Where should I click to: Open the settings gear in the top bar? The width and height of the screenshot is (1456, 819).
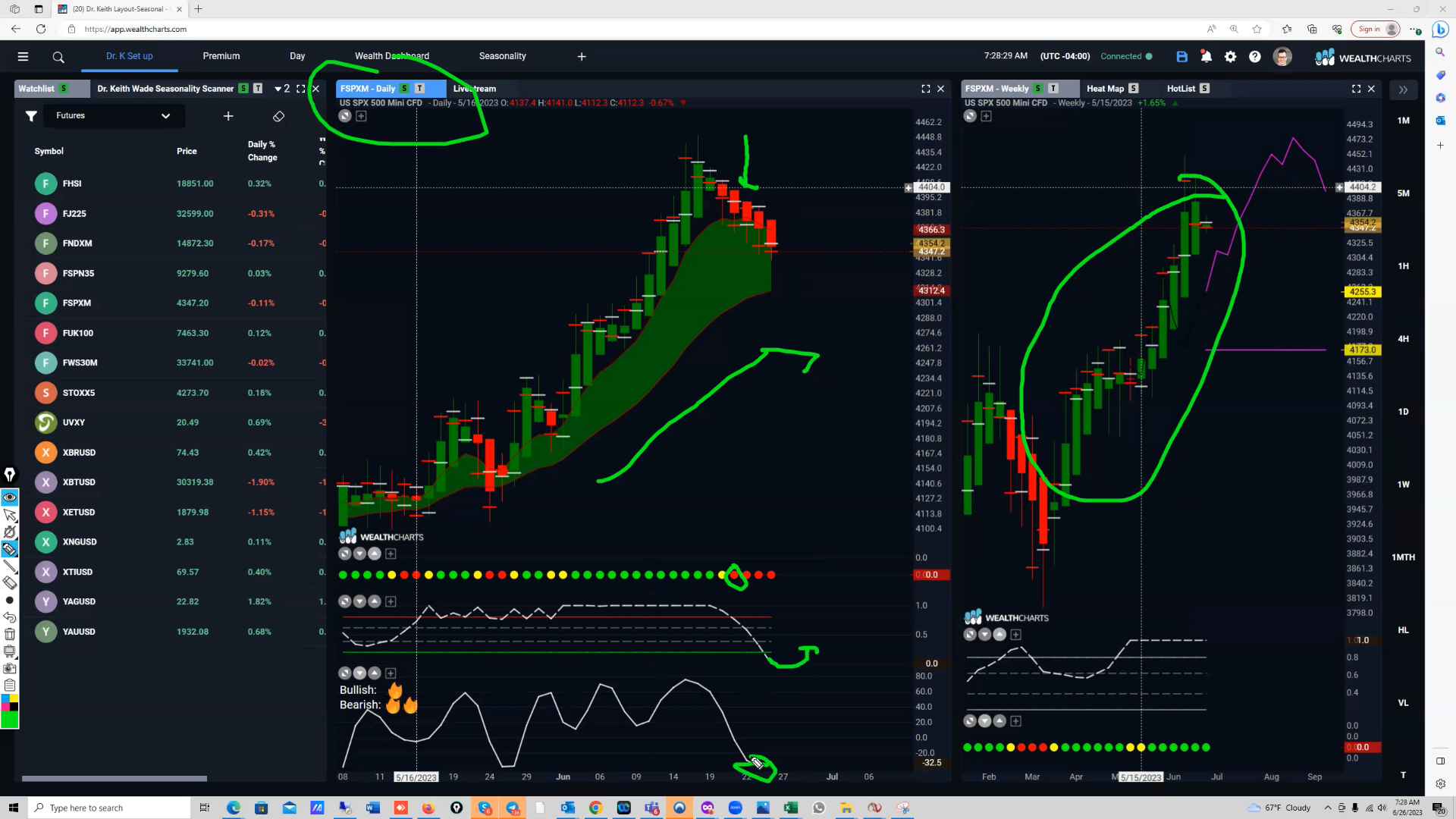pos(1230,56)
